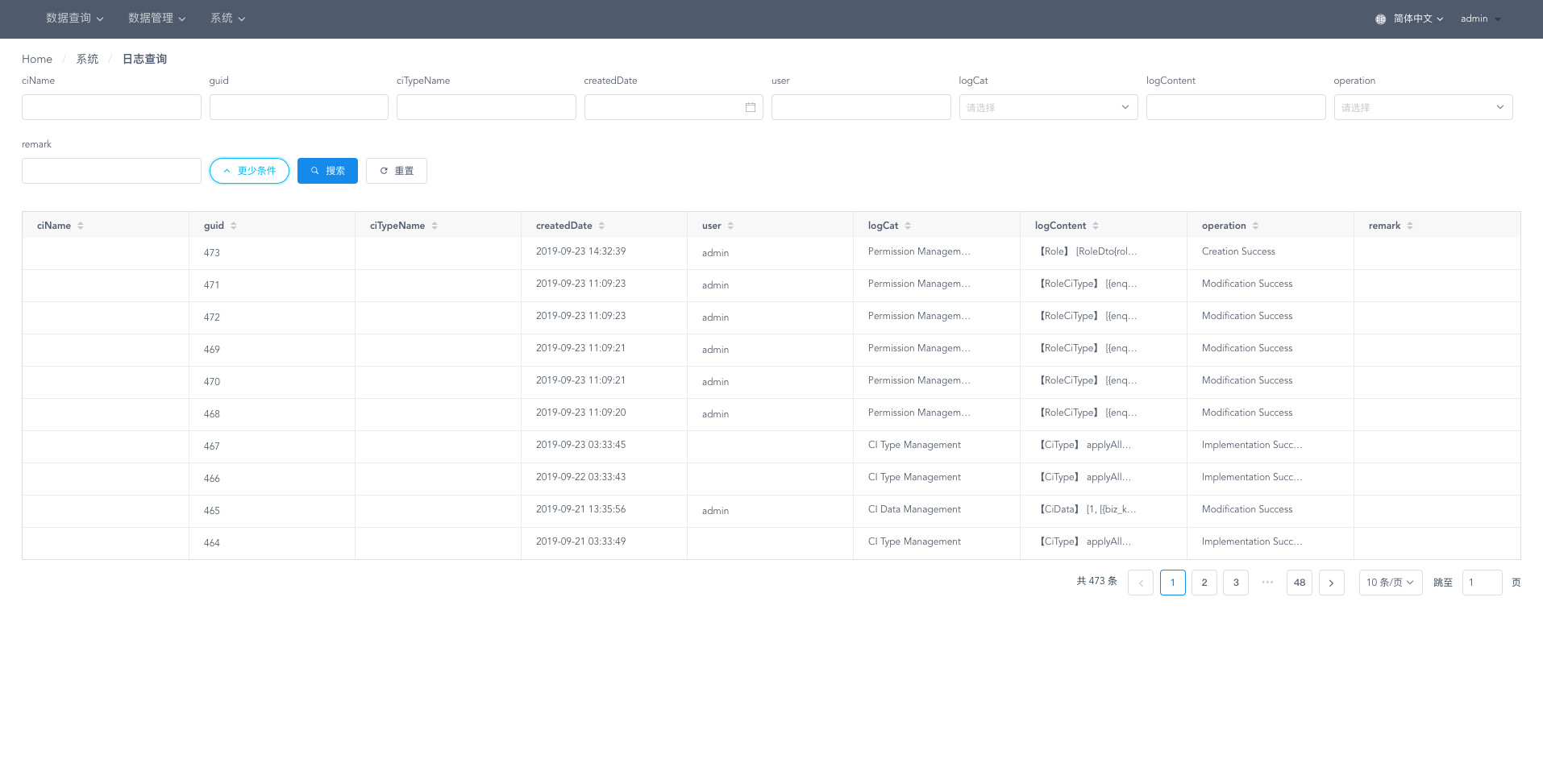1543x784 pixels.
Task: Open the 系统 top menu
Action: (x=227, y=19)
